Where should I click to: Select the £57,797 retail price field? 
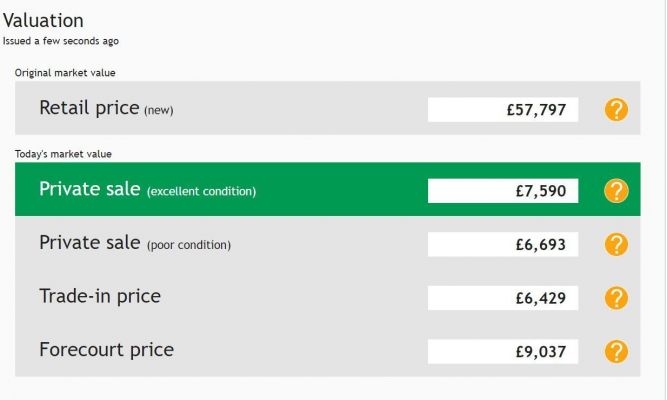click(503, 110)
